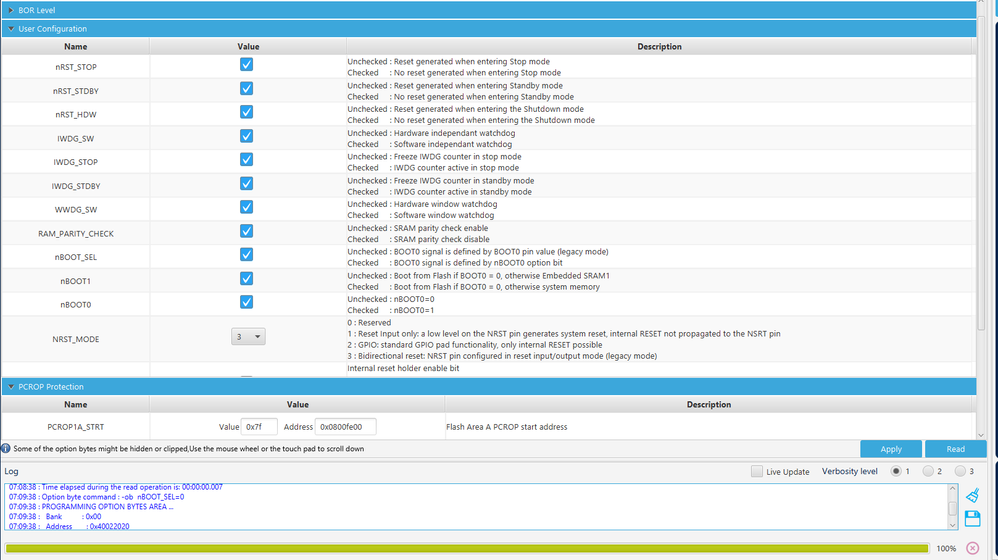Toggle the RAM_PARITY_CHECK checkbox
This screenshot has height=560, width=998.
246,231
